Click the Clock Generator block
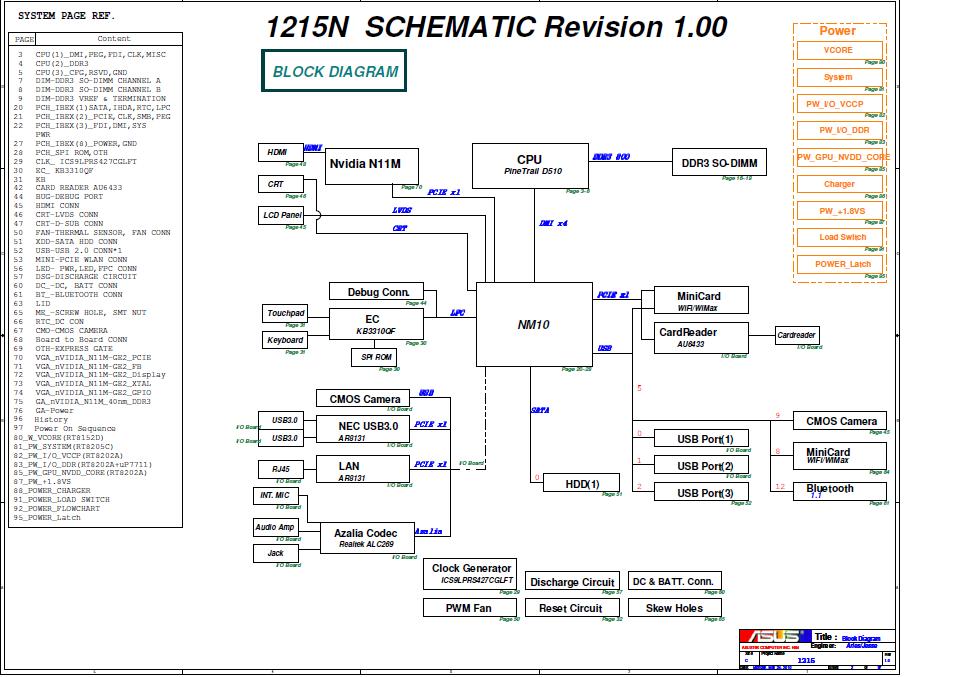Viewport: 960px width, 677px height. coord(470,574)
